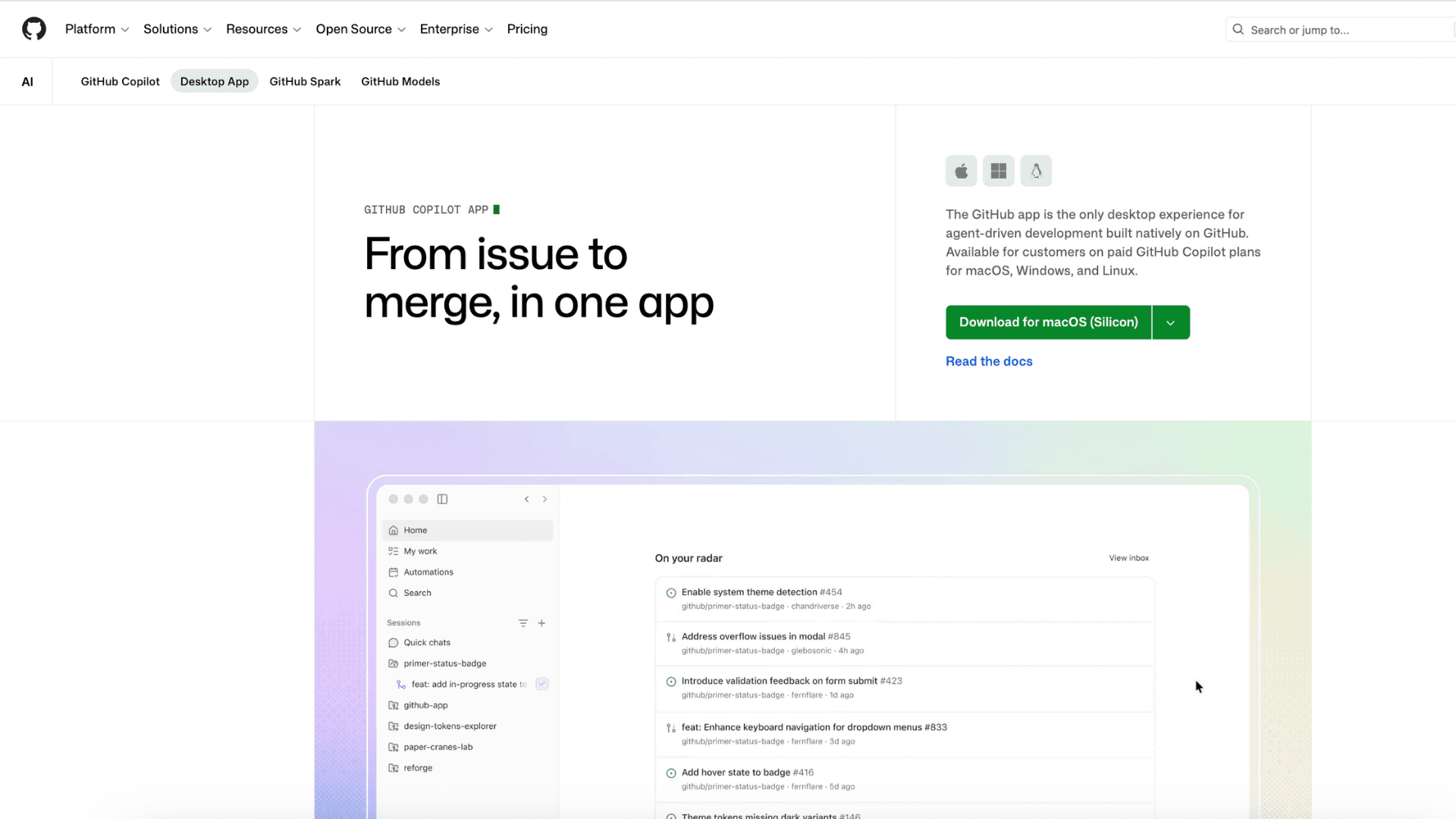Expand the Resources menu
Image resolution: width=1456 pixels, height=819 pixels.
tap(264, 29)
